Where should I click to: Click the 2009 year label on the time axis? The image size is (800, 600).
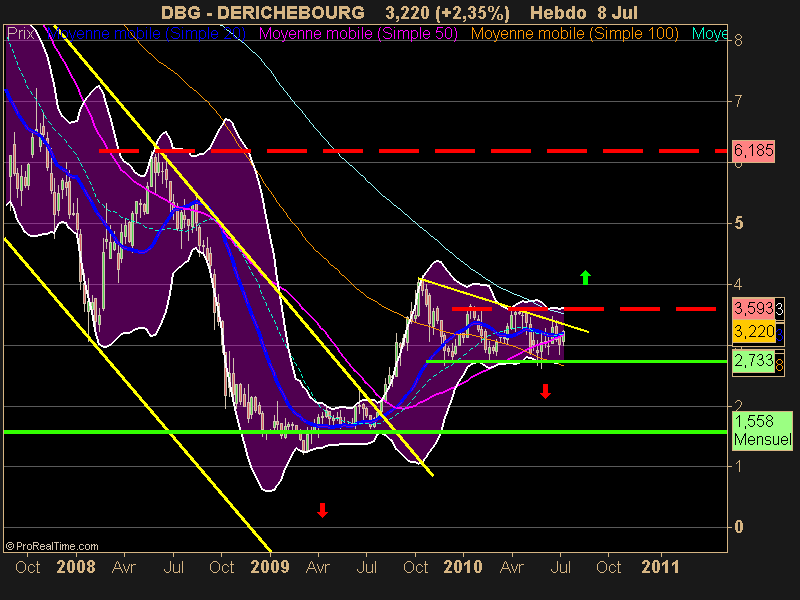click(x=270, y=567)
